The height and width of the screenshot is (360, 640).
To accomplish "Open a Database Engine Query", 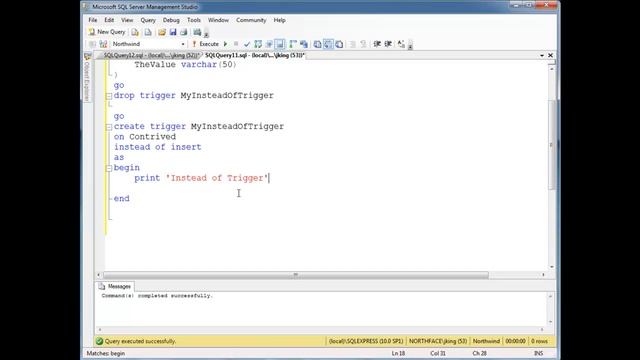I will 135,32.
